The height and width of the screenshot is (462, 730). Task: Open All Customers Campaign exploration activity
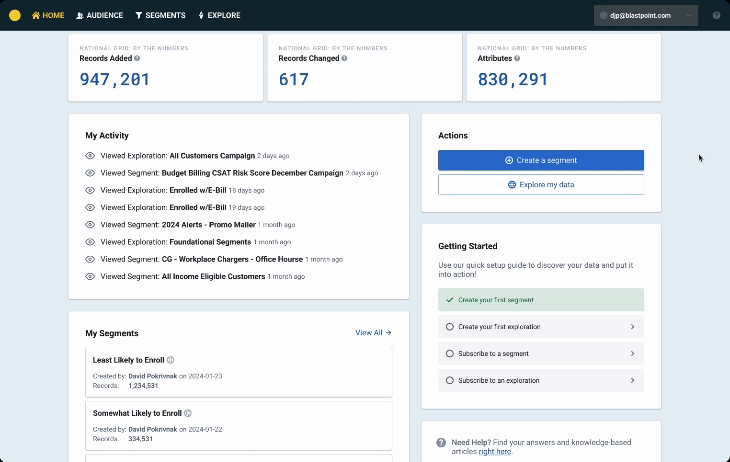[x=212, y=156]
